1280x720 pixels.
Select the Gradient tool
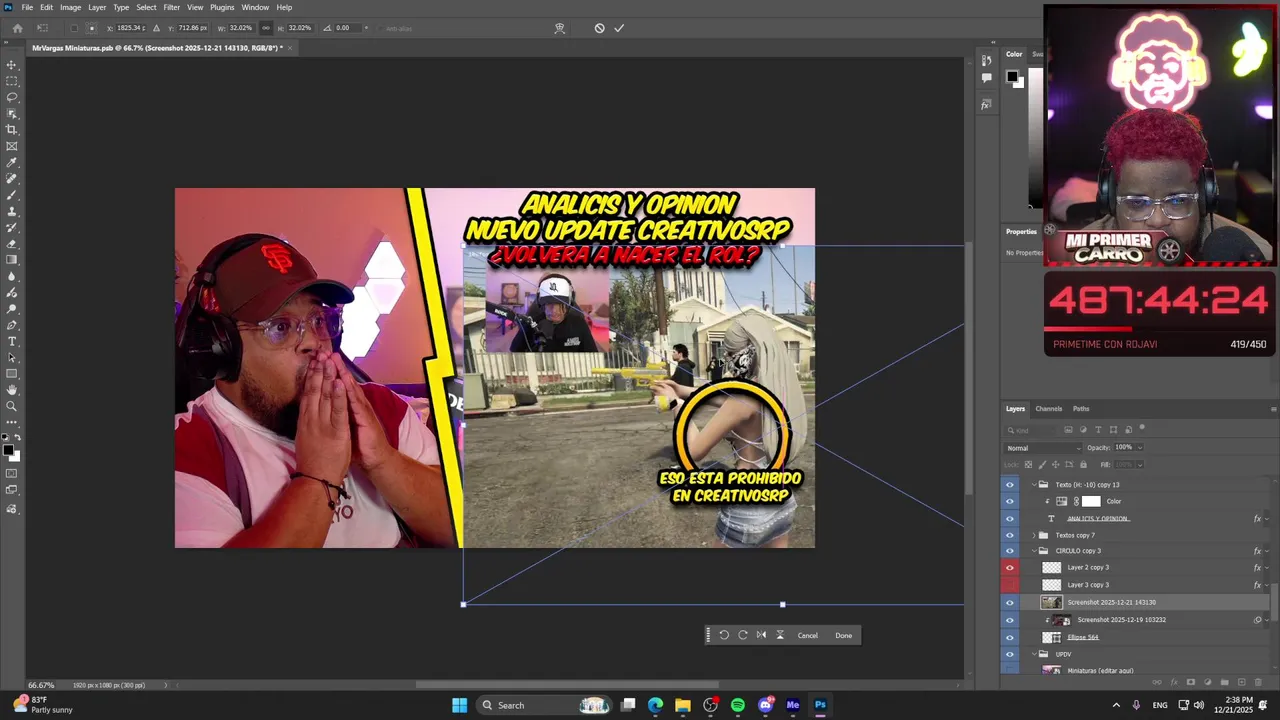pos(12,260)
